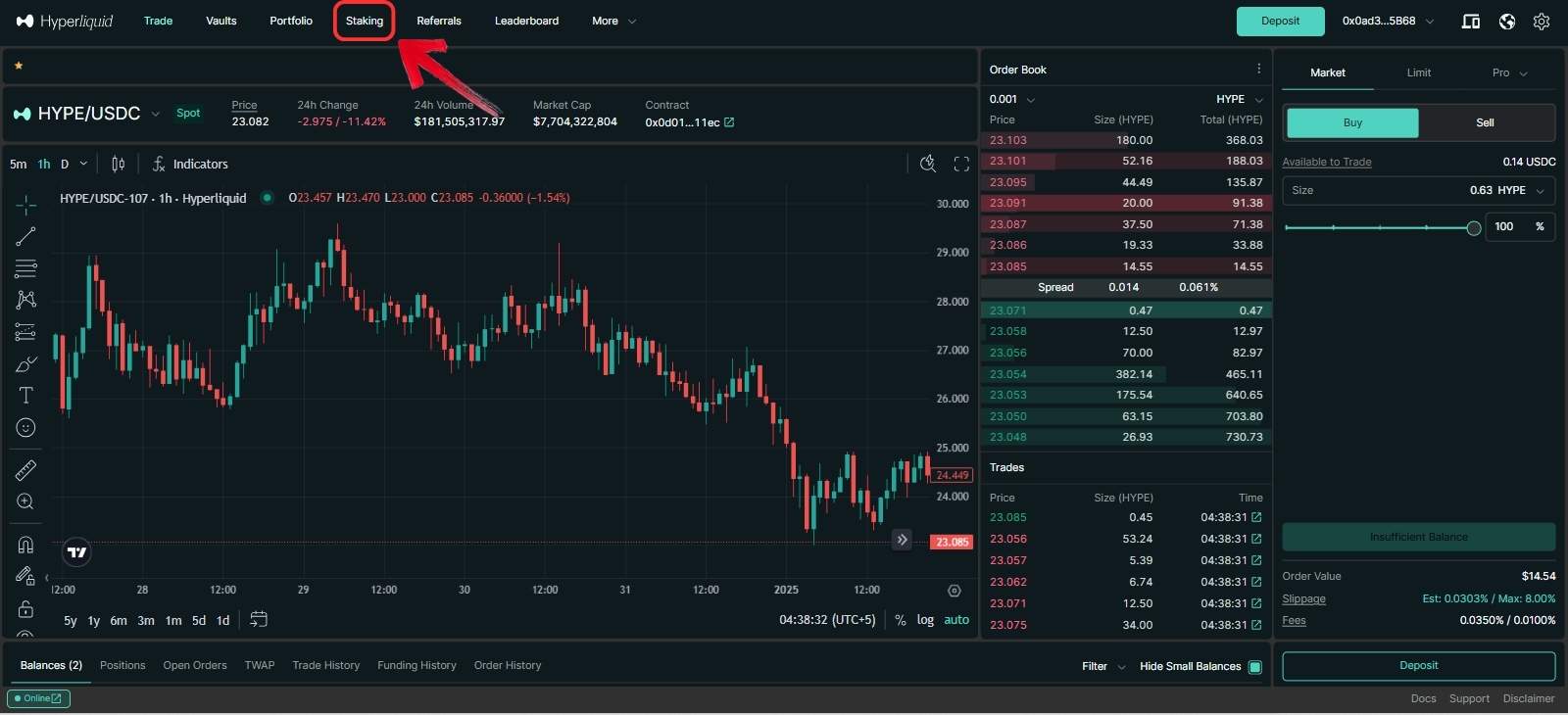Screen dimensions: 1568x715
Task: Switch to the Limit order tab
Action: 1419,72
